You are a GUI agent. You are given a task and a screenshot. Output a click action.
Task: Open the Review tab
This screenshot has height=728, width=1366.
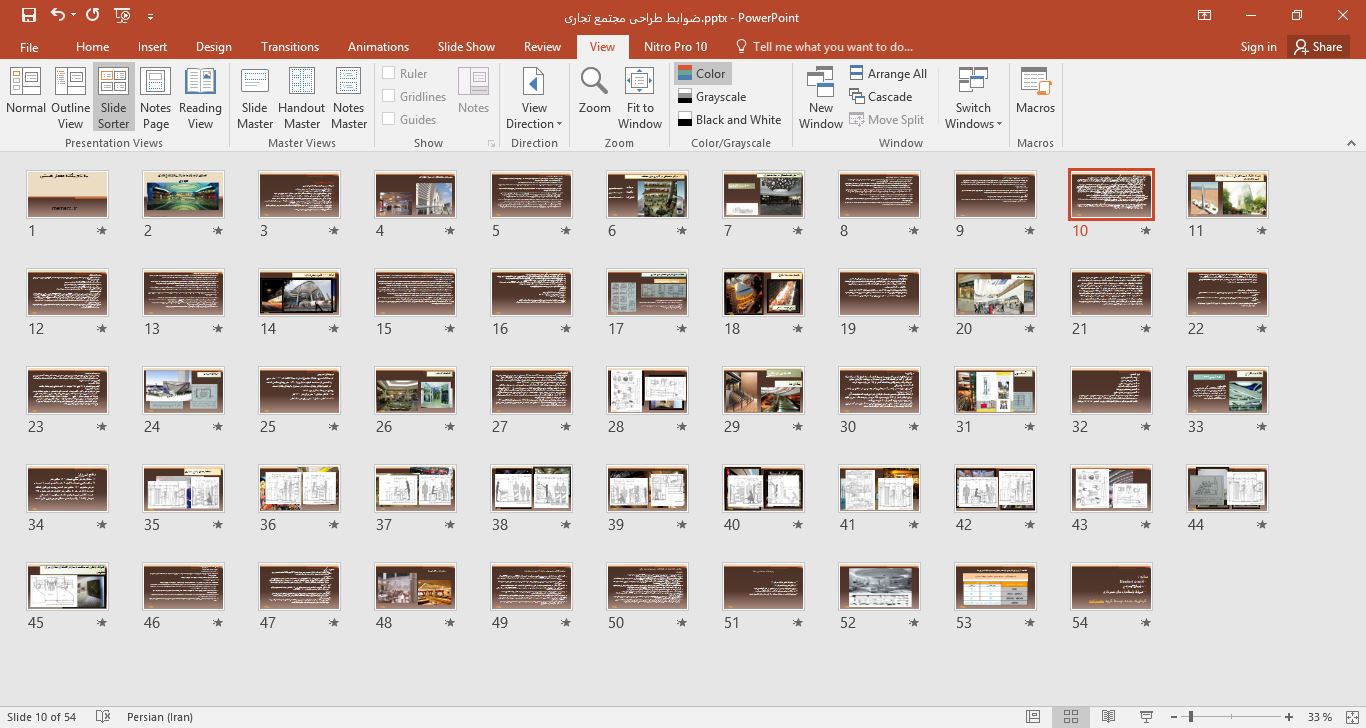point(542,47)
